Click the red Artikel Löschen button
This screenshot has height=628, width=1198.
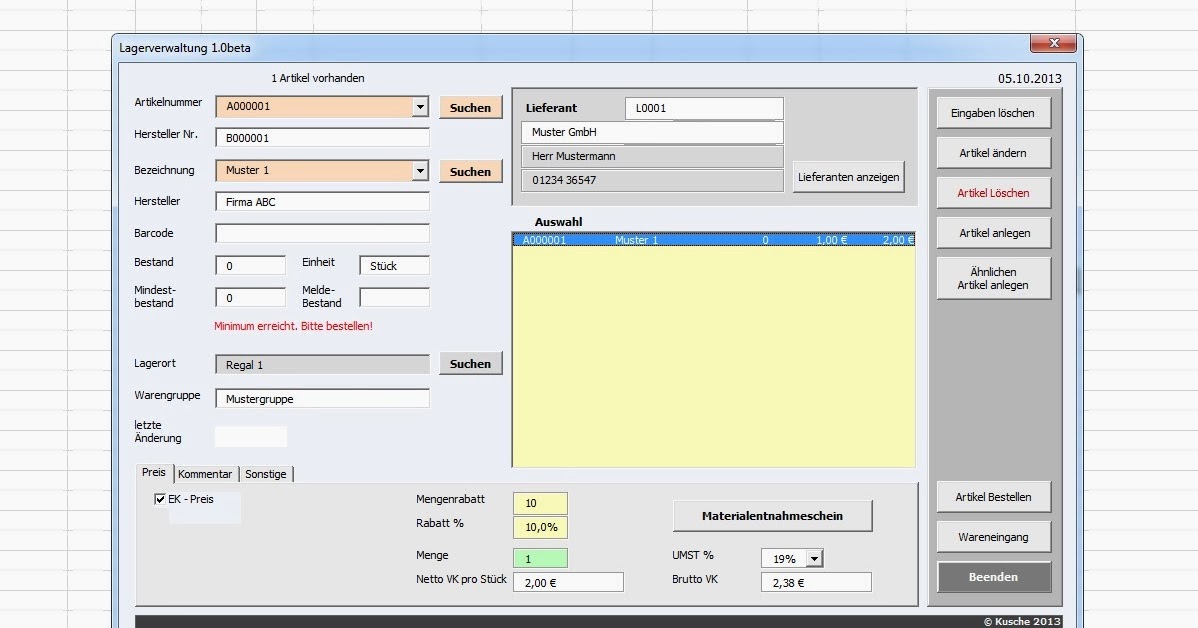(x=993, y=192)
